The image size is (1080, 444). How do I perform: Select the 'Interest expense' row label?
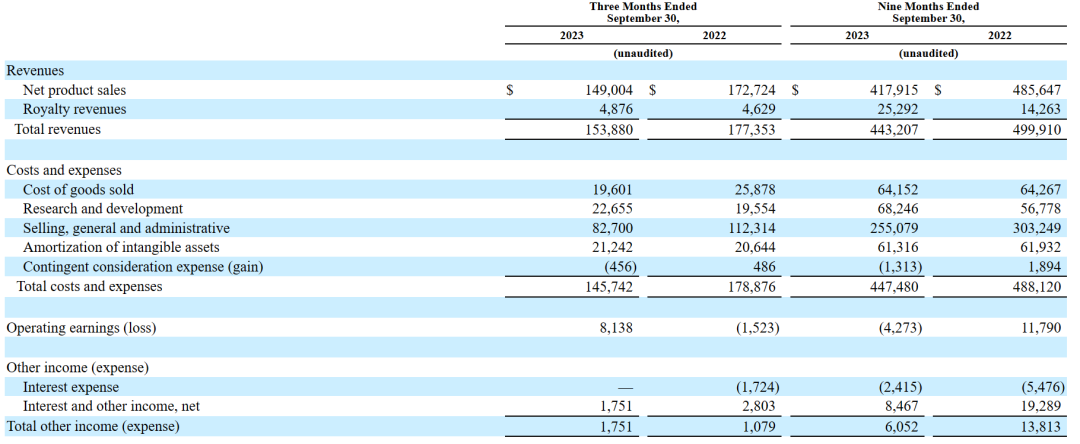click(x=71, y=388)
